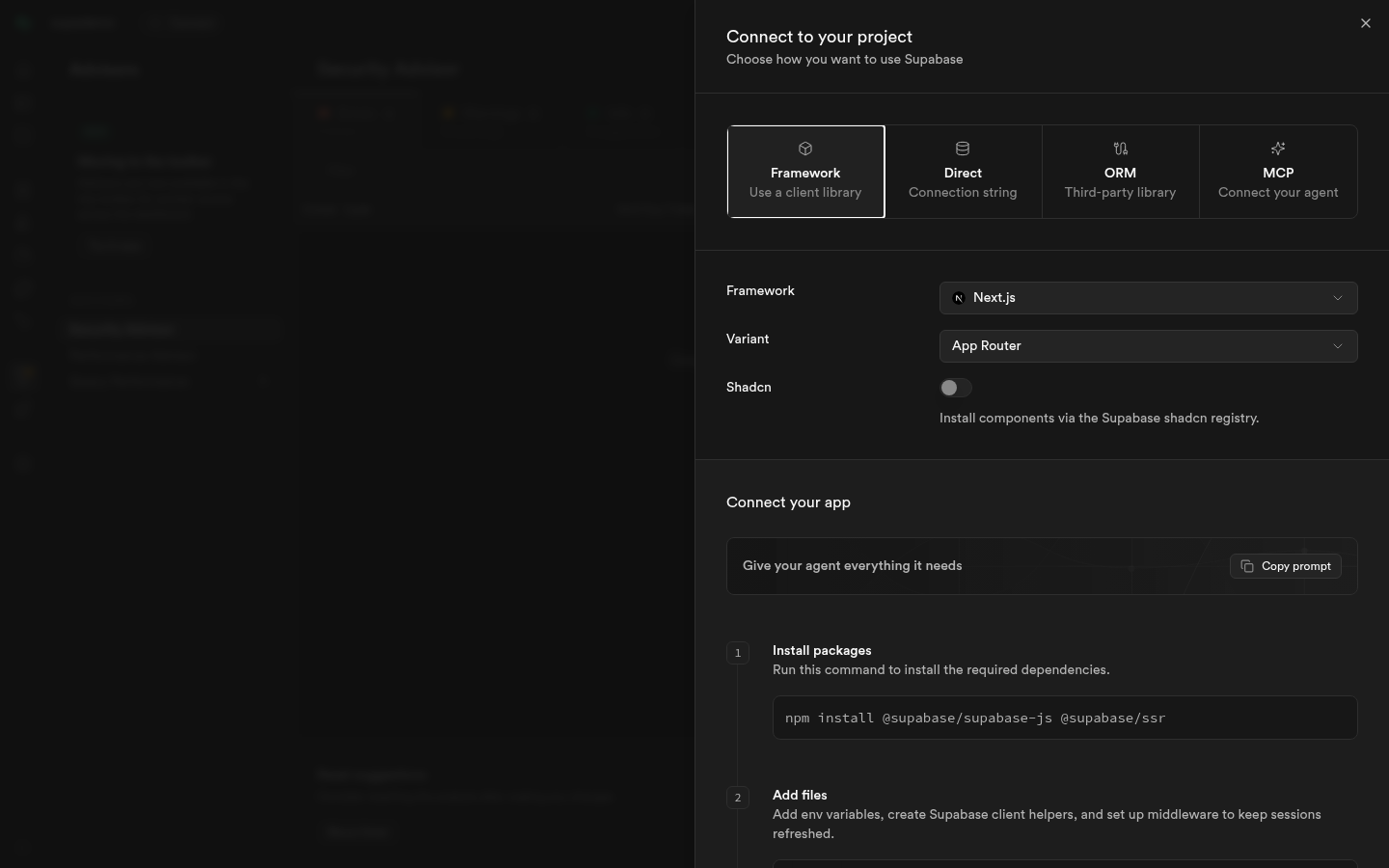This screenshot has height=868, width=1389.
Task: Click 'Install components via the Supabase shadcn registry.'
Action: [1099, 419]
